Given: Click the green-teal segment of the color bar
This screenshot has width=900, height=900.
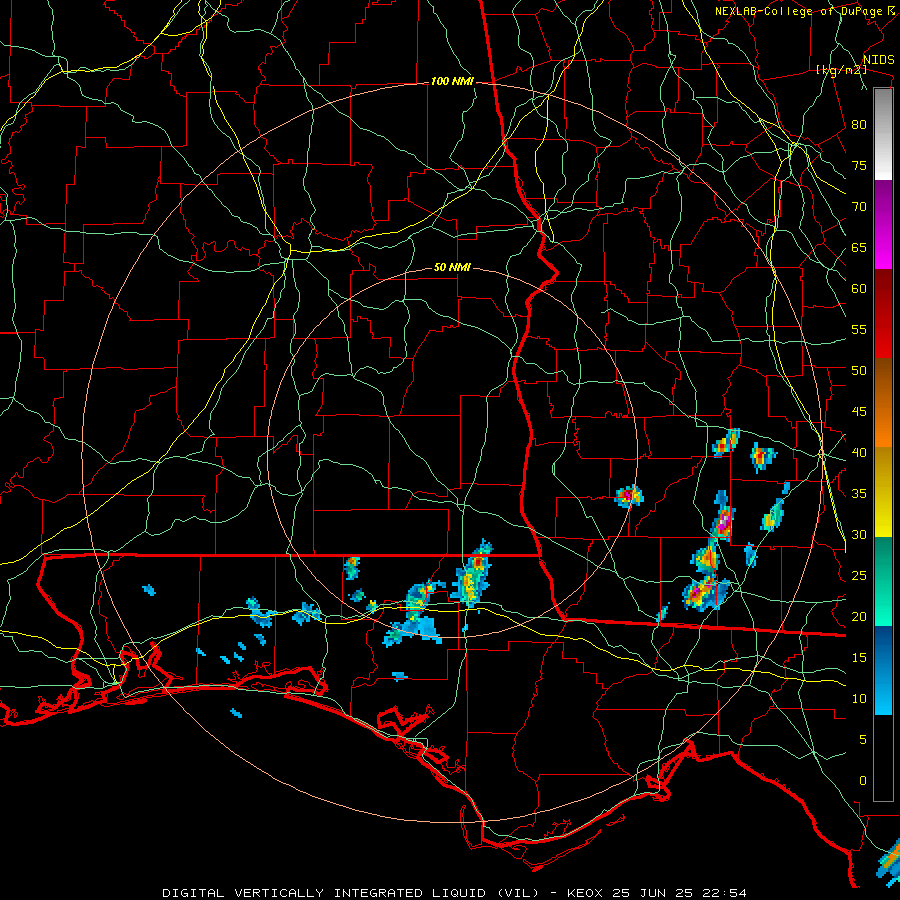Looking at the screenshot, I should coord(883,581).
